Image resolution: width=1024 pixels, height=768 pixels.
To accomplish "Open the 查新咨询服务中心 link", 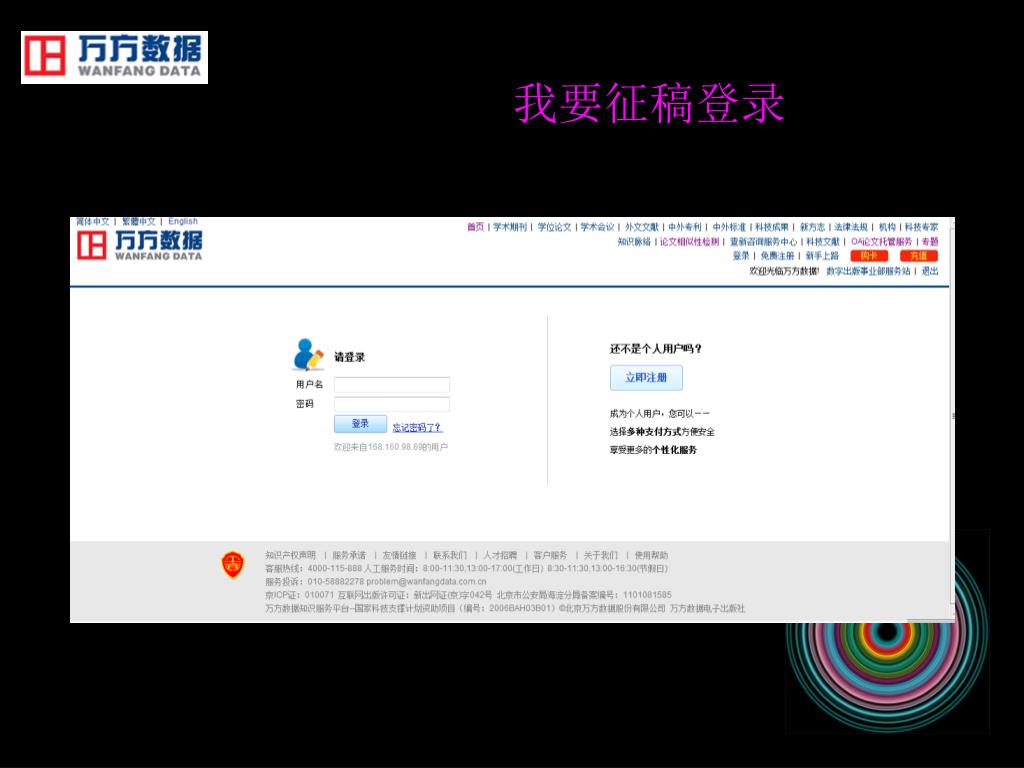I will pyautogui.click(x=763, y=242).
